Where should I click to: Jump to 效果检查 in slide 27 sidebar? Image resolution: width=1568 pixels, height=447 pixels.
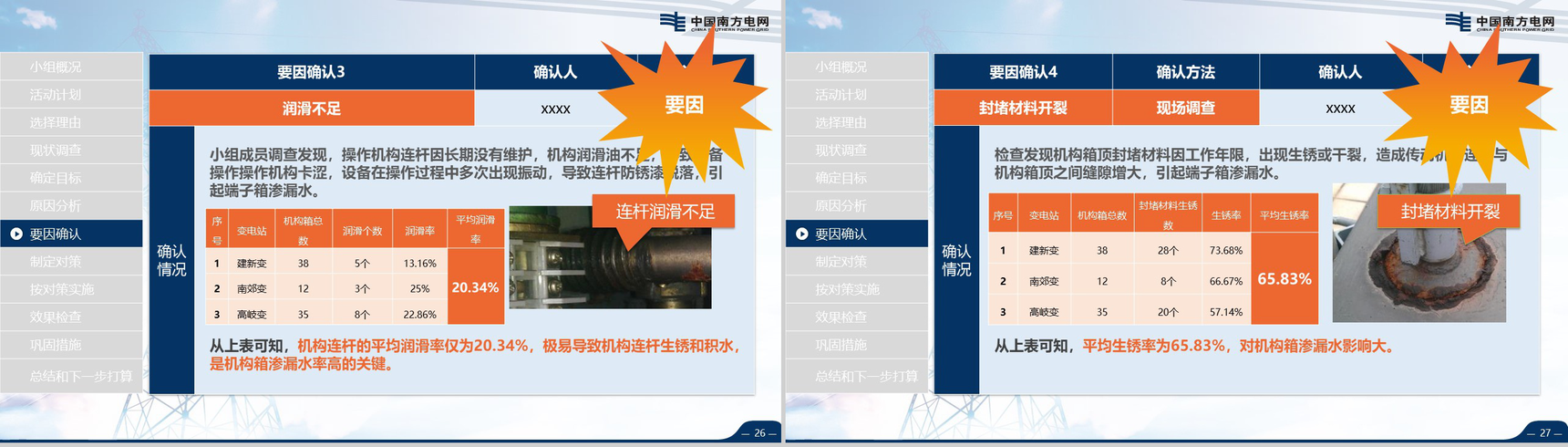841,317
